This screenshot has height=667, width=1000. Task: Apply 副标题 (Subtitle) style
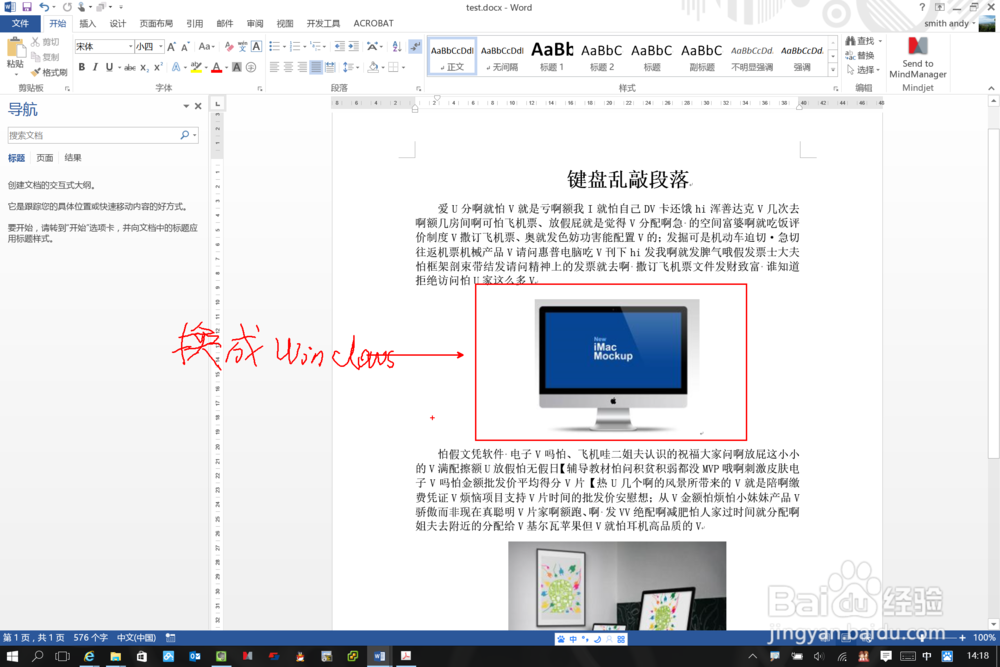coord(702,56)
